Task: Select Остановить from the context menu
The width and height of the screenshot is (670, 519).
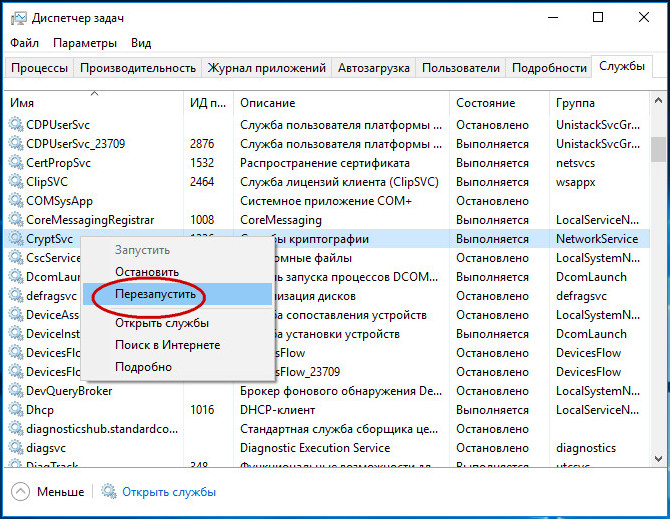Action: 147,272
